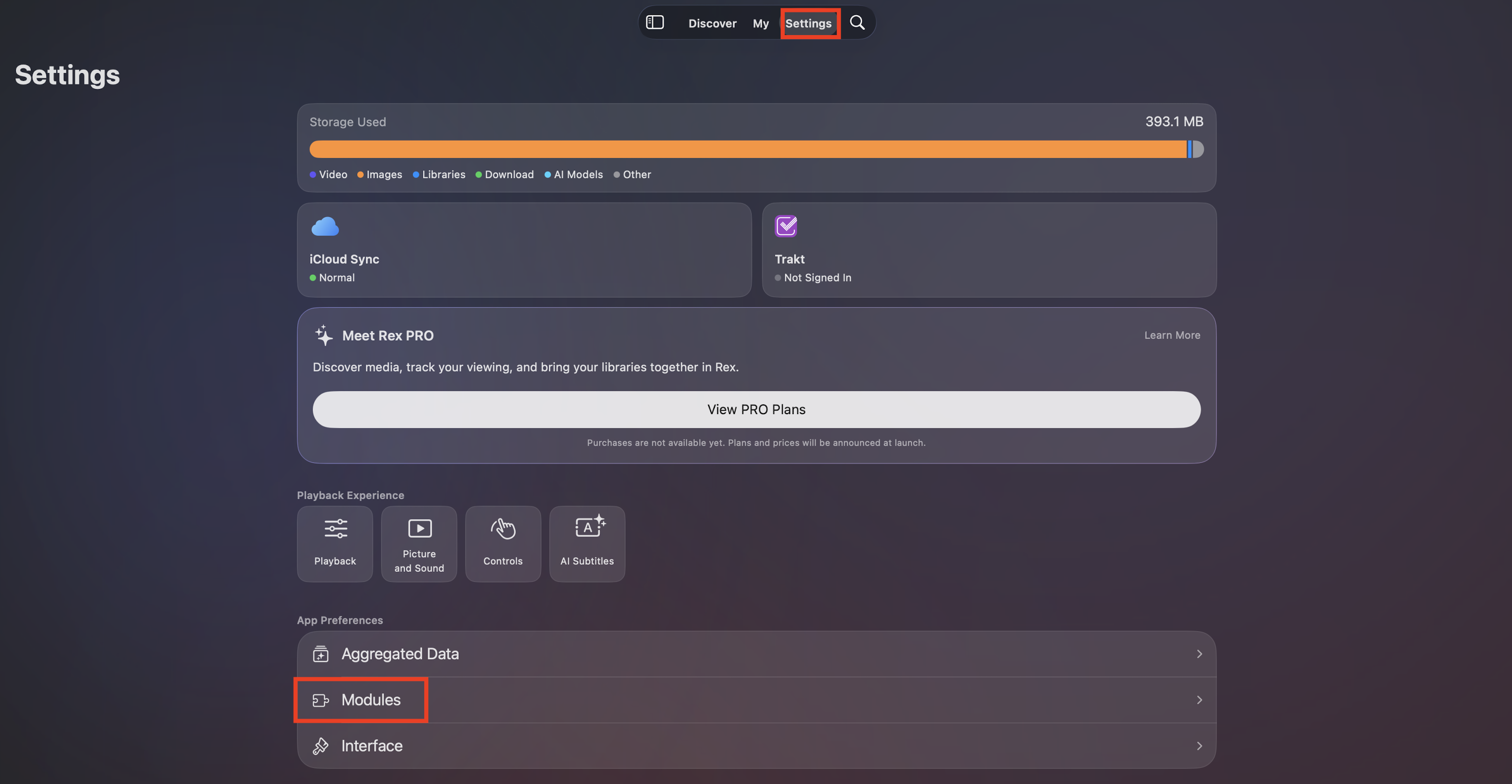Toggle the sidebar panel icon
This screenshot has width=1512, height=784.
click(x=654, y=23)
